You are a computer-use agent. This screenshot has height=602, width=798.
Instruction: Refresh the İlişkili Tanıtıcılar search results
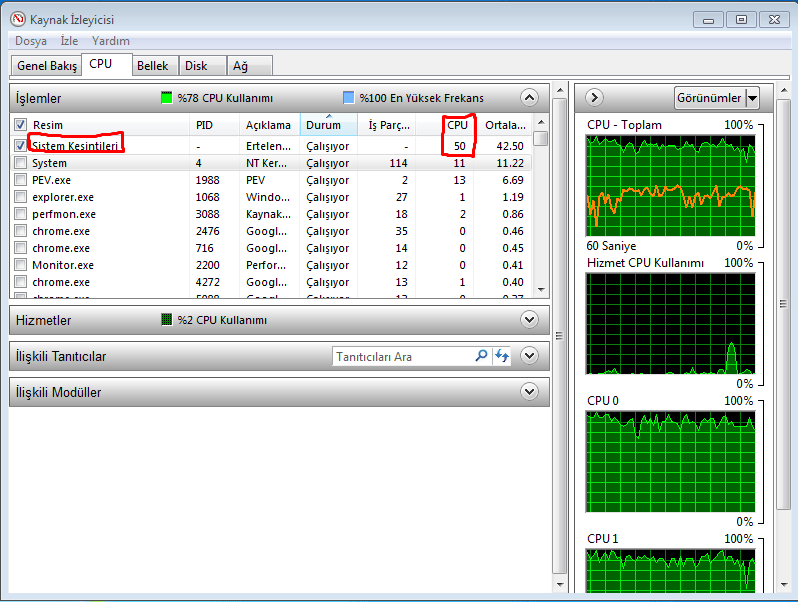click(502, 356)
